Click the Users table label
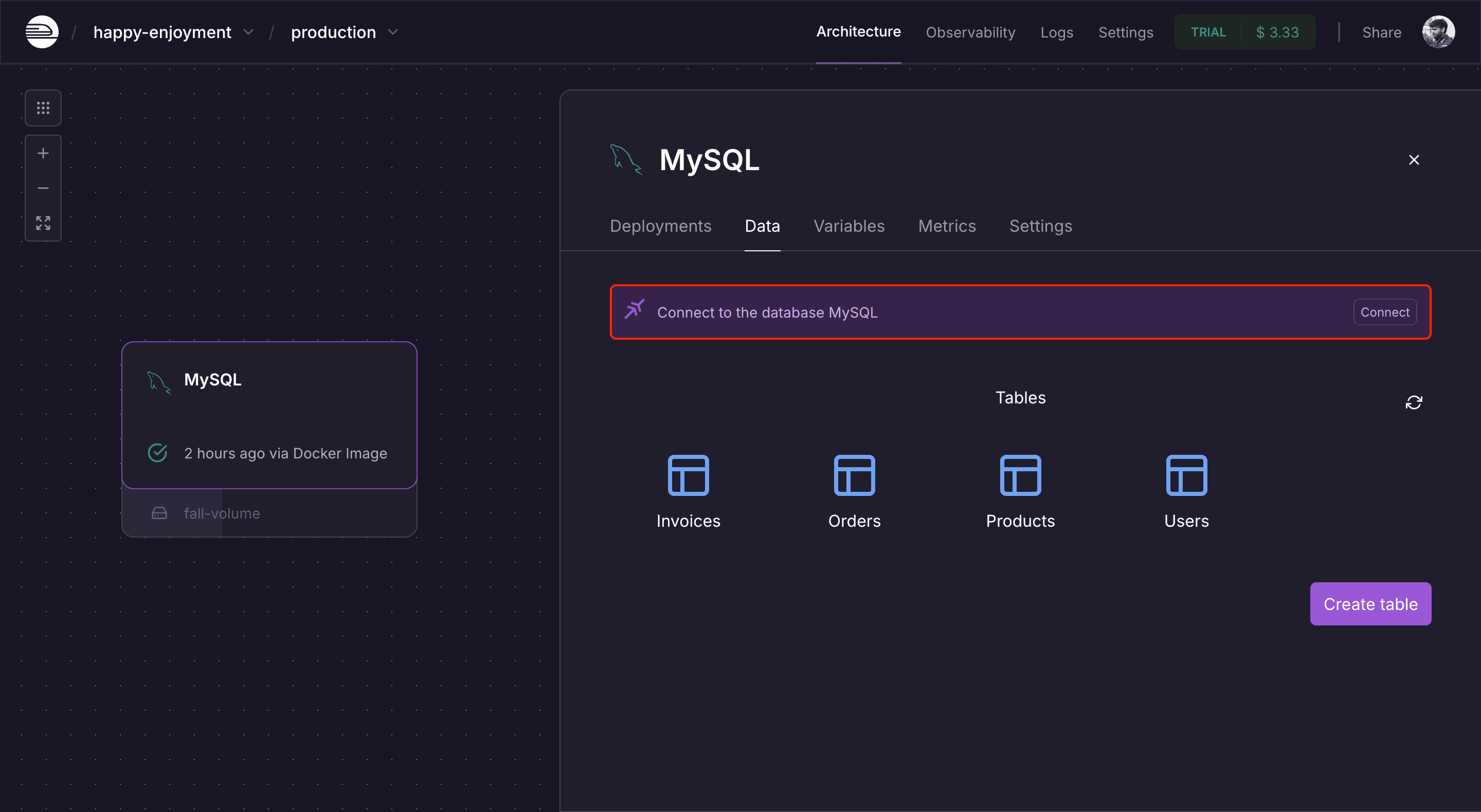This screenshot has width=1481, height=812. [1187, 521]
